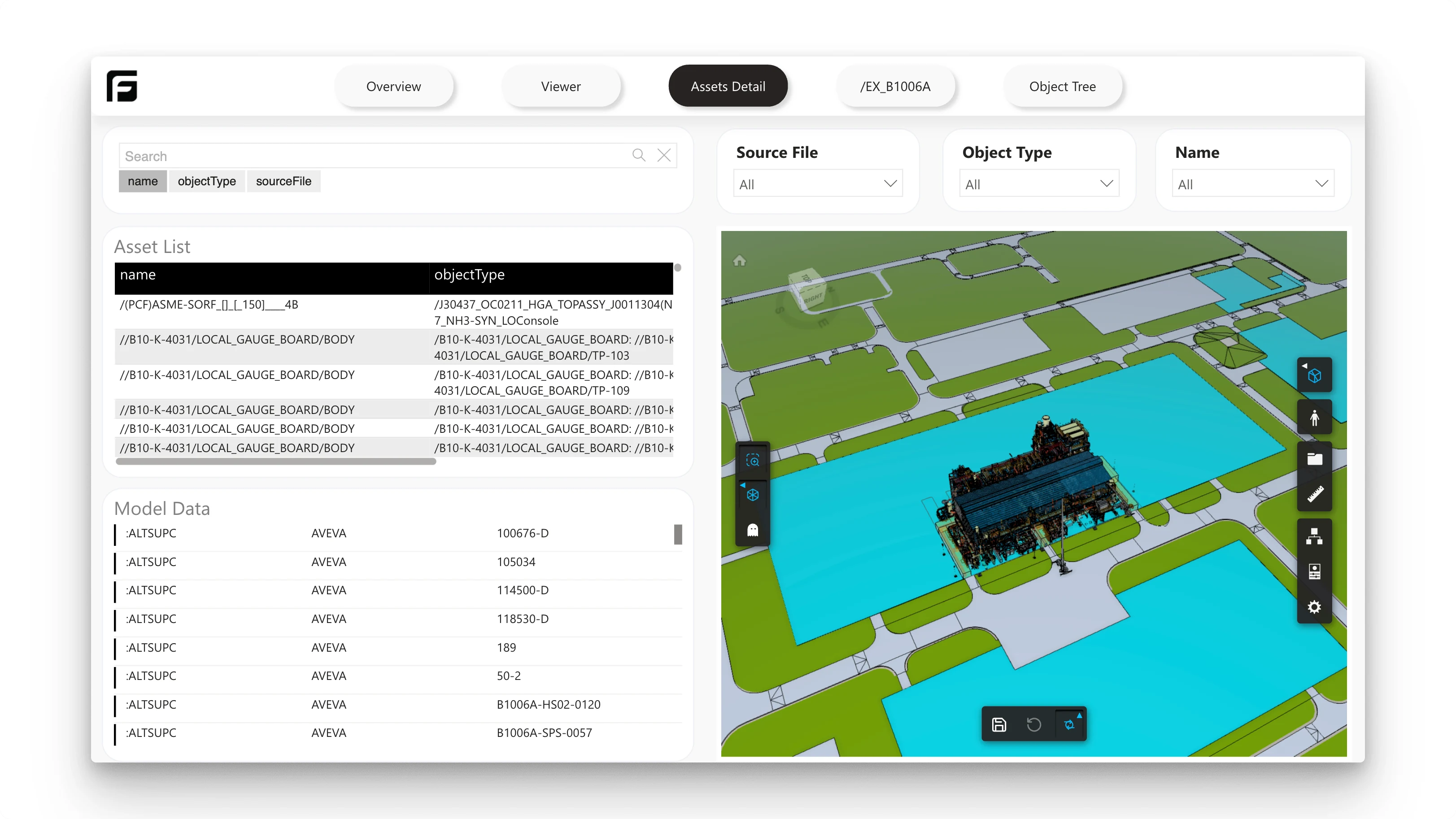This screenshot has width=1456, height=819.
Task: Click the Model Data value 105034
Action: tap(515, 562)
